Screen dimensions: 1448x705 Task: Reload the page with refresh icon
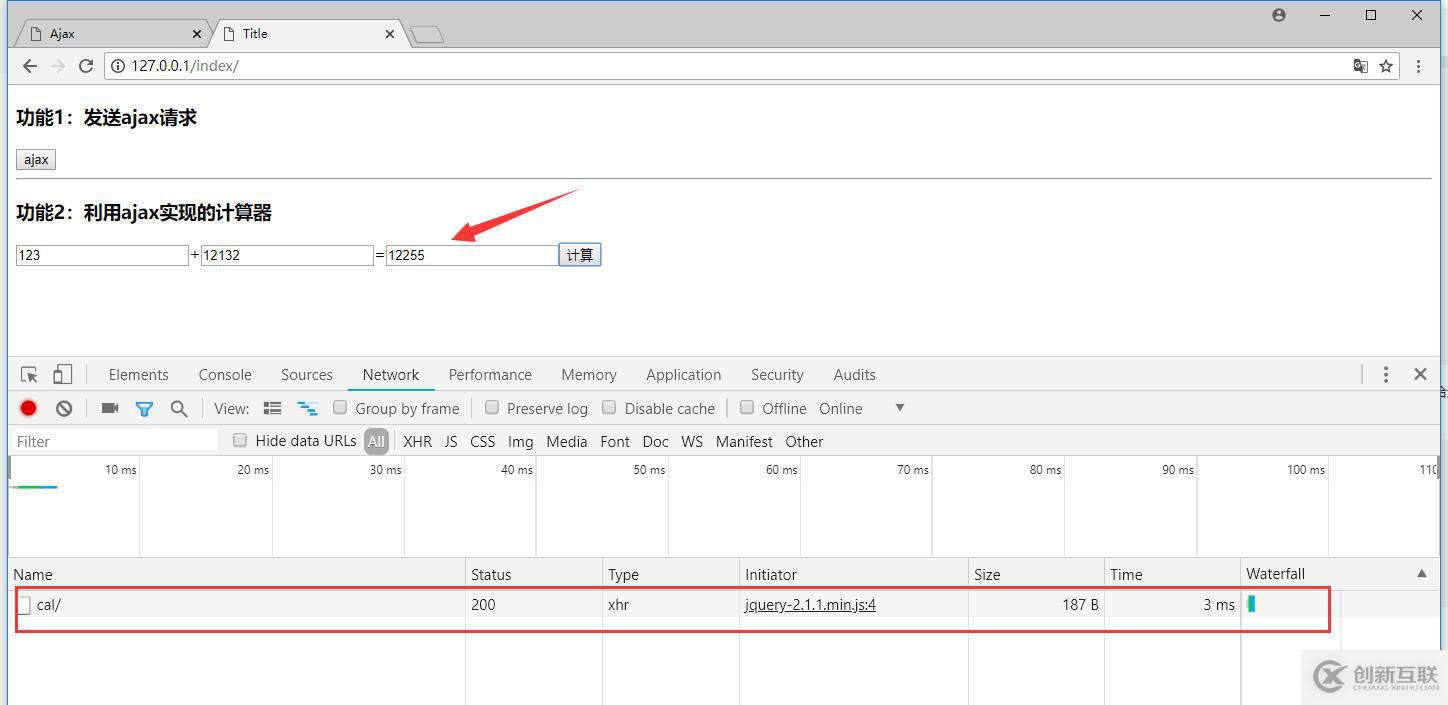click(x=86, y=66)
